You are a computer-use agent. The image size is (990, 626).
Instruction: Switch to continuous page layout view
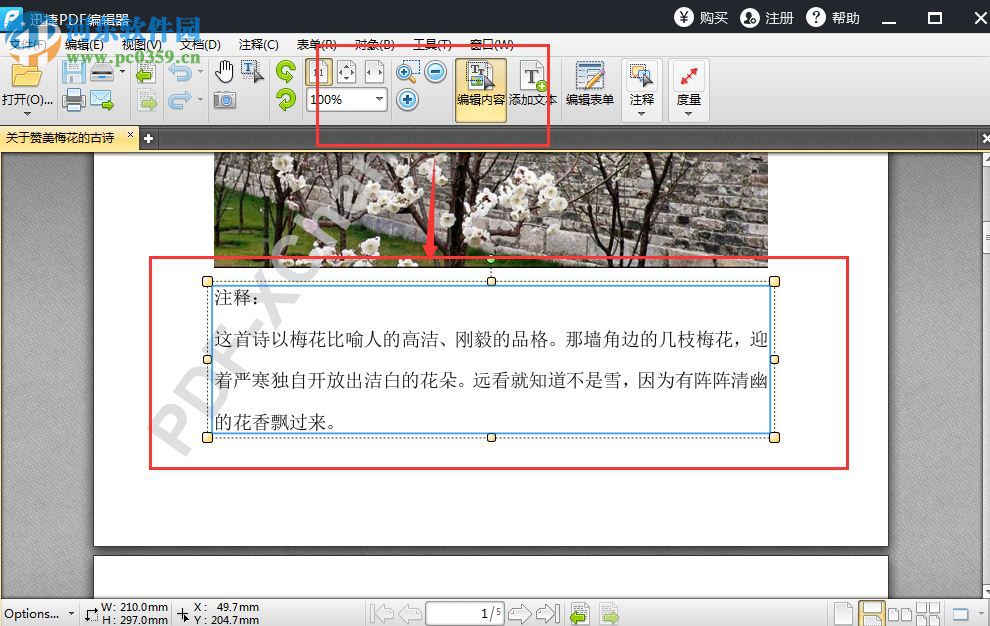873,612
